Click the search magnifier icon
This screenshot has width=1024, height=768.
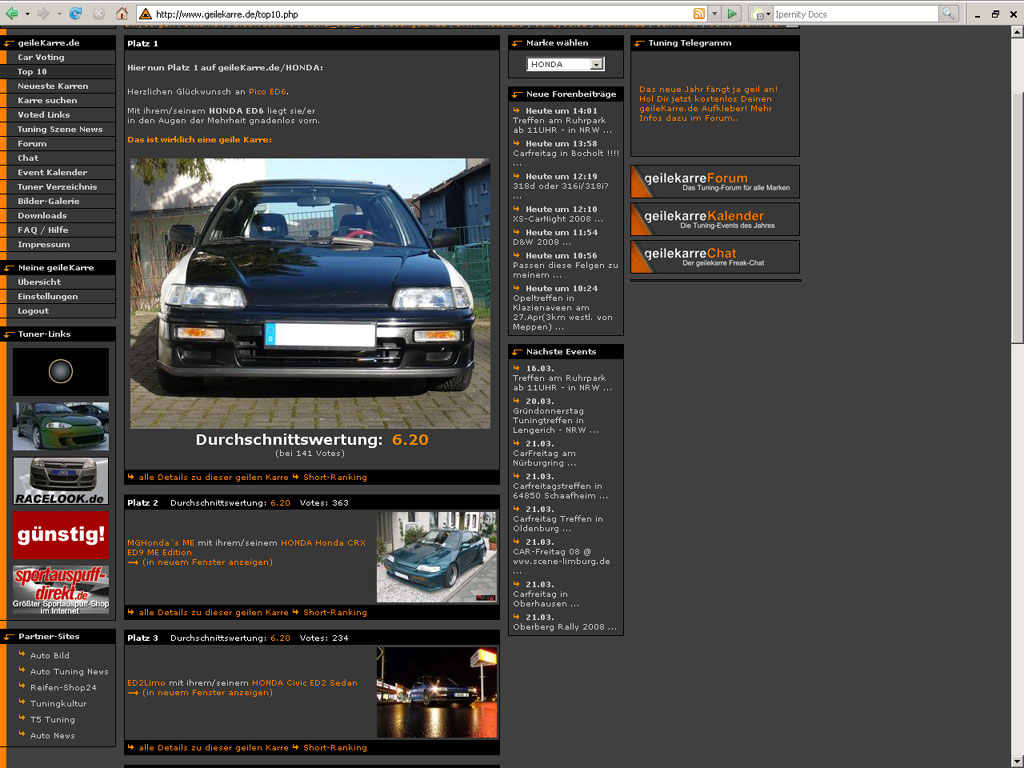click(948, 14)
